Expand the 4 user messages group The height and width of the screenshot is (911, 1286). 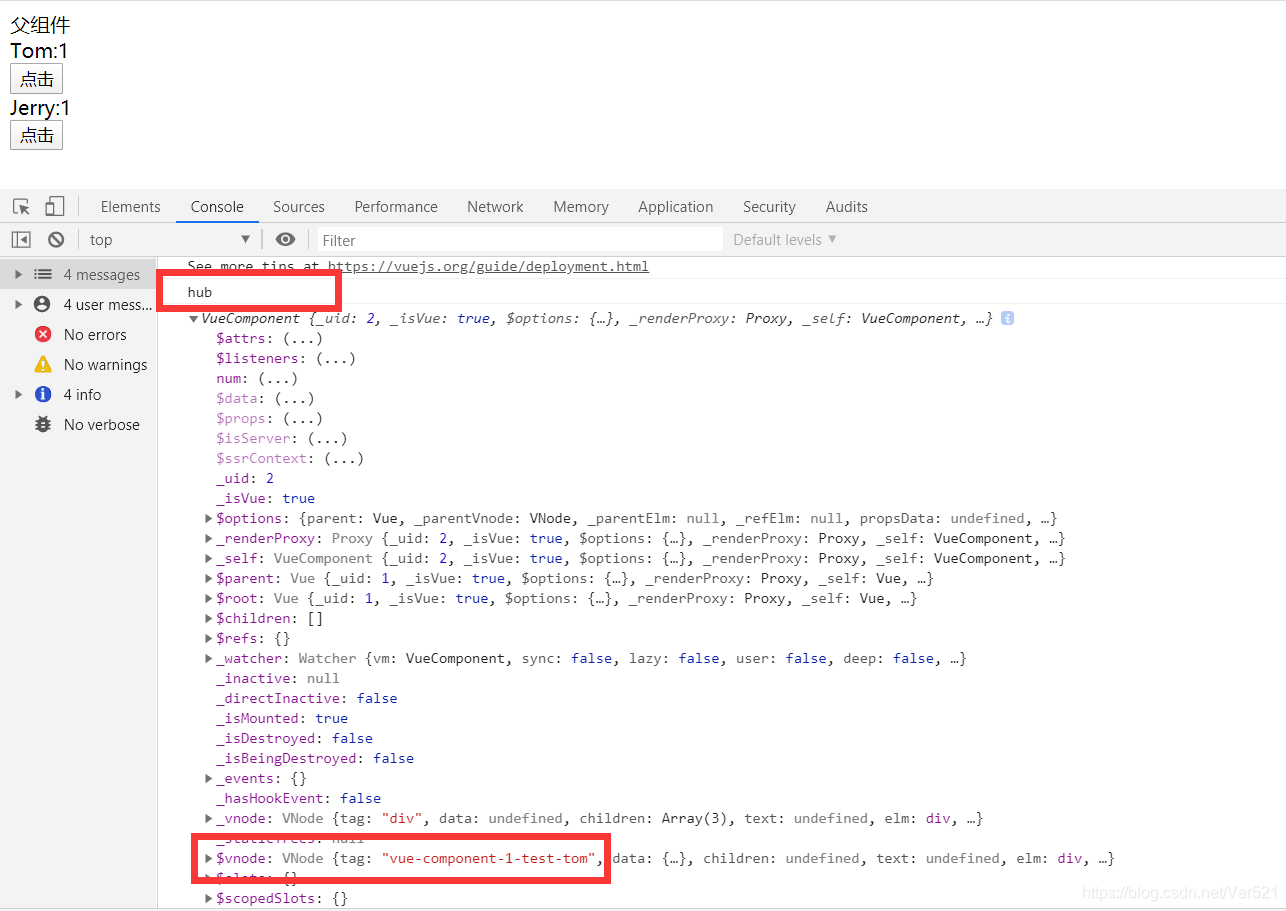18,304
